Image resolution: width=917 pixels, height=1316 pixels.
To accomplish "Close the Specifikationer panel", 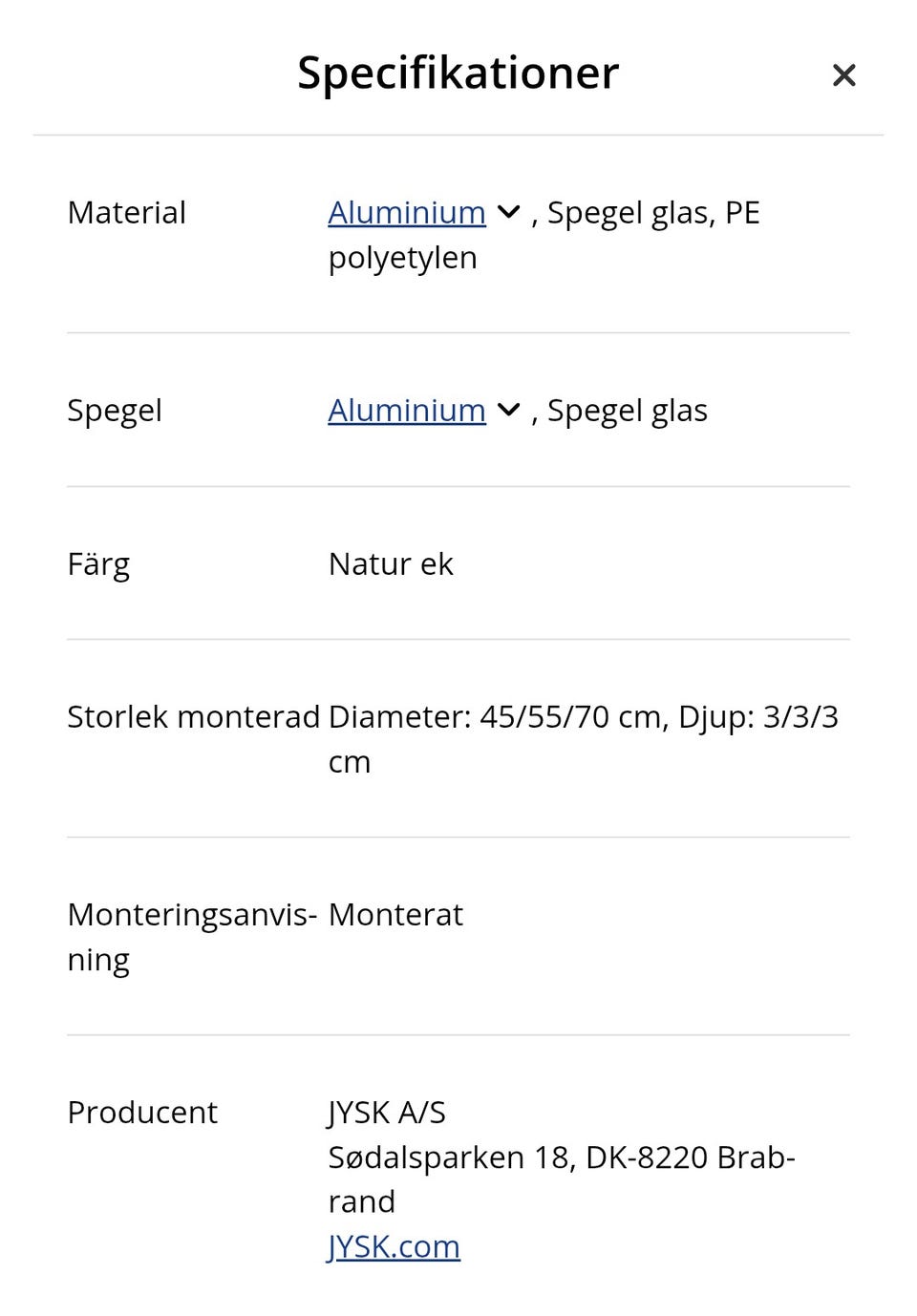I will coord(843,74).
